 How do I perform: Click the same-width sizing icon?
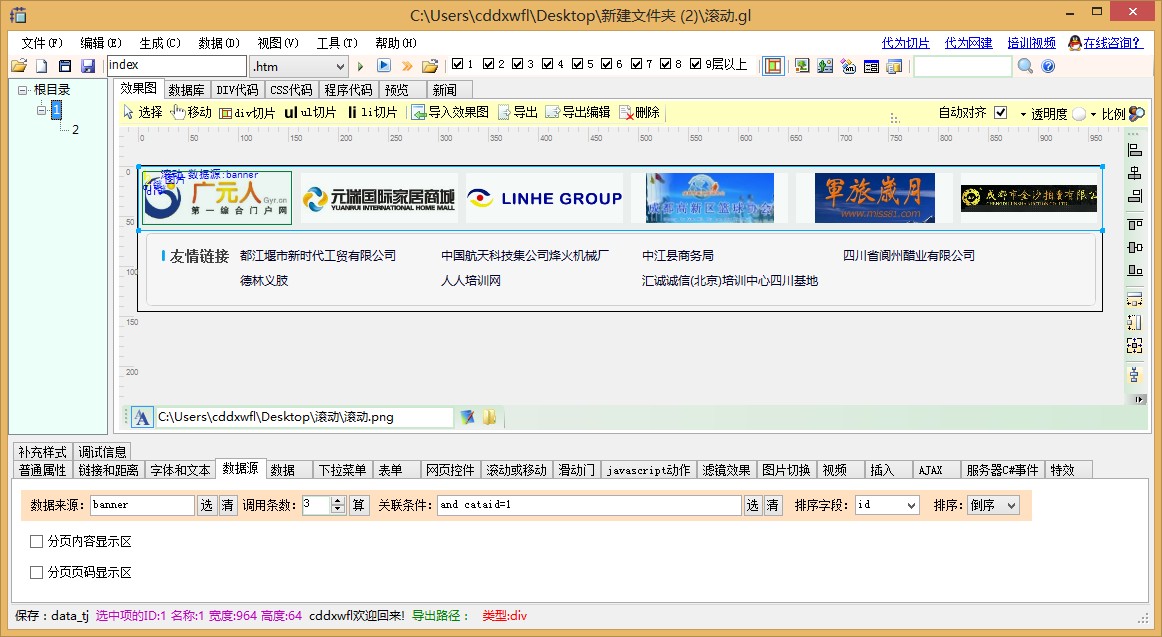click(x=1135, y=299)
